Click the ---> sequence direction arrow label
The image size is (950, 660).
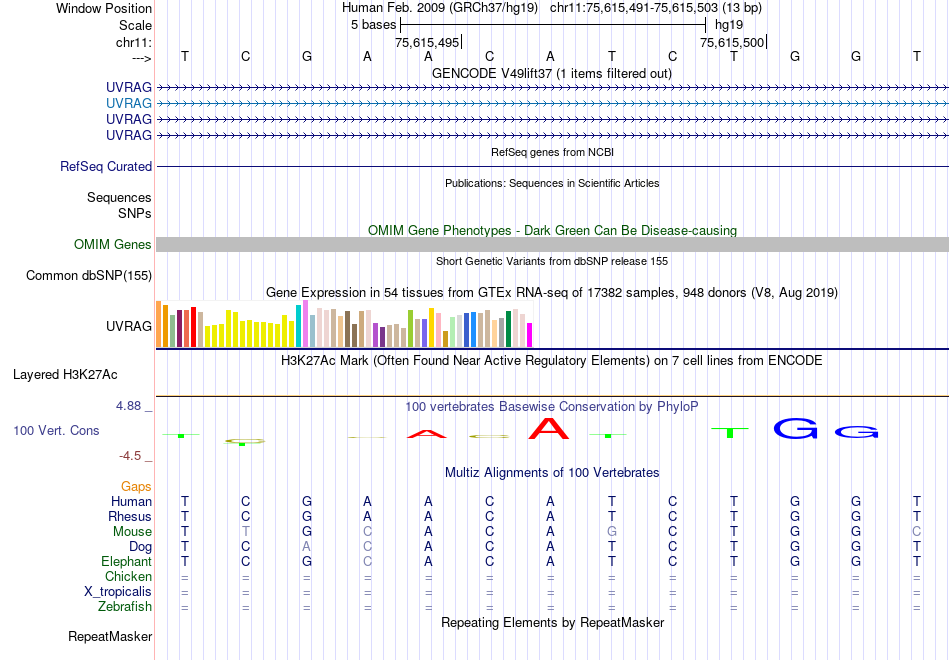(x=141, y=58)
